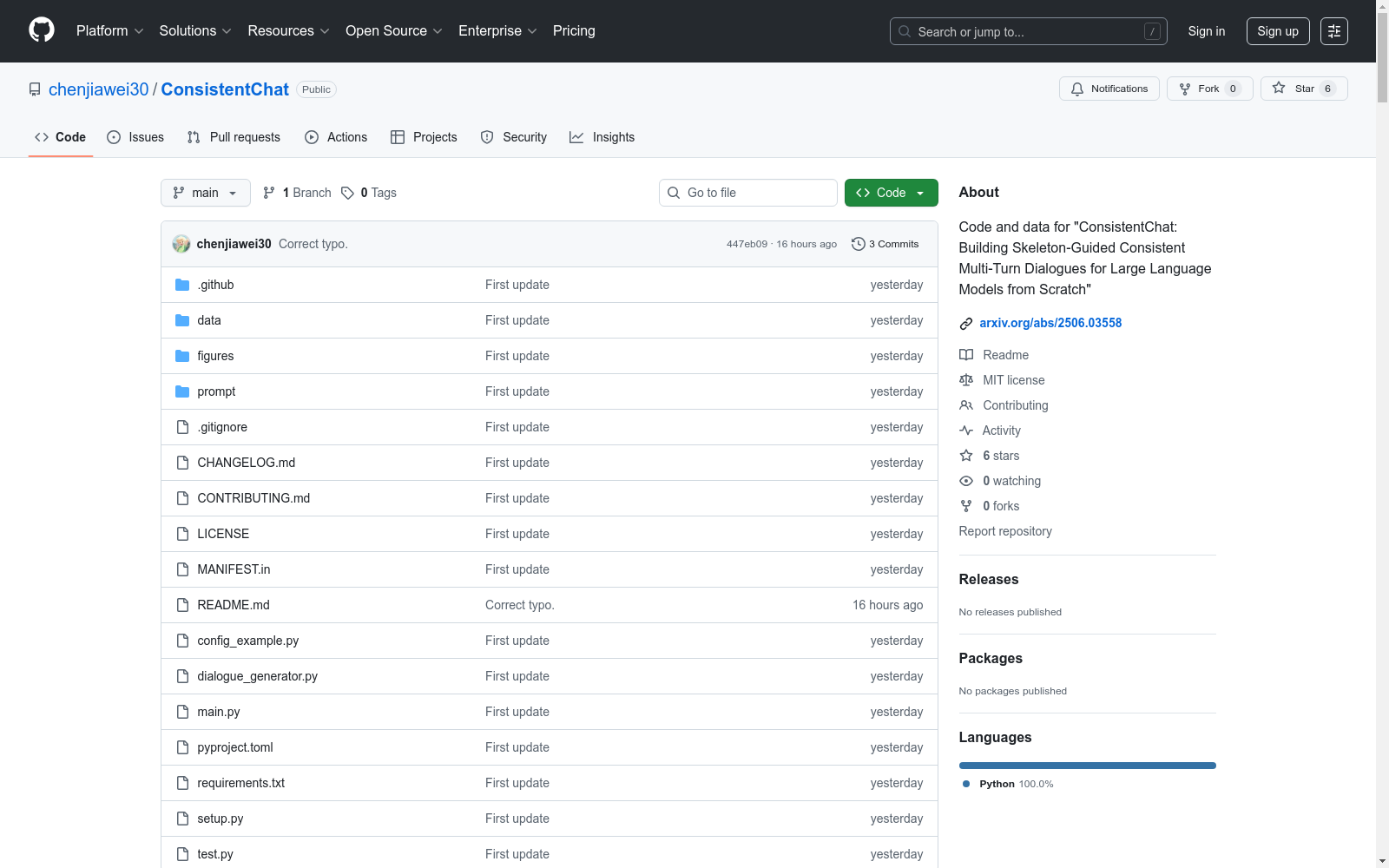Open pyproject.toml file
Screen dimensions: 1389x868
click(x=235, y=747)
